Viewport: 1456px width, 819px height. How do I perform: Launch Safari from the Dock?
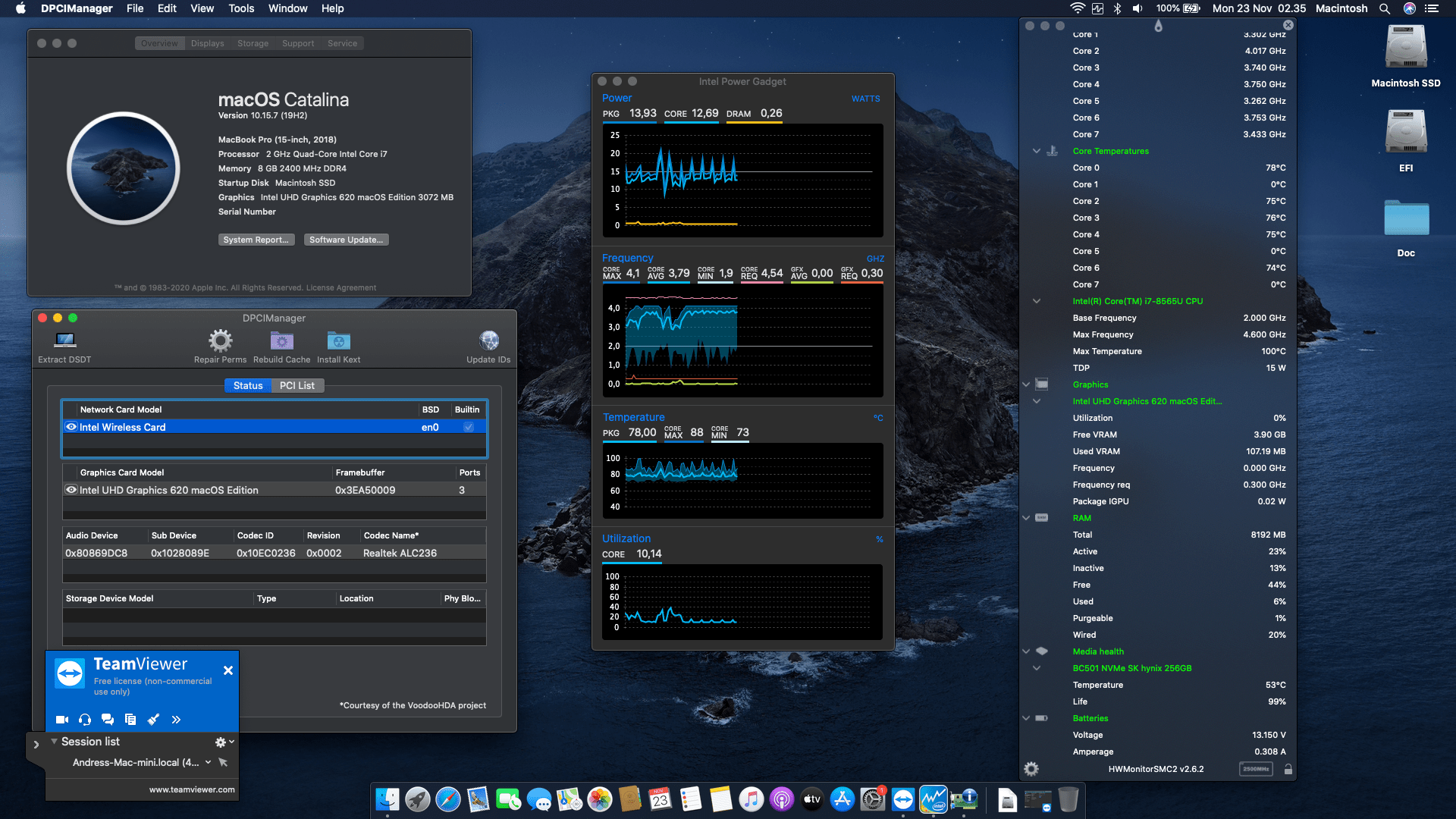448,799
